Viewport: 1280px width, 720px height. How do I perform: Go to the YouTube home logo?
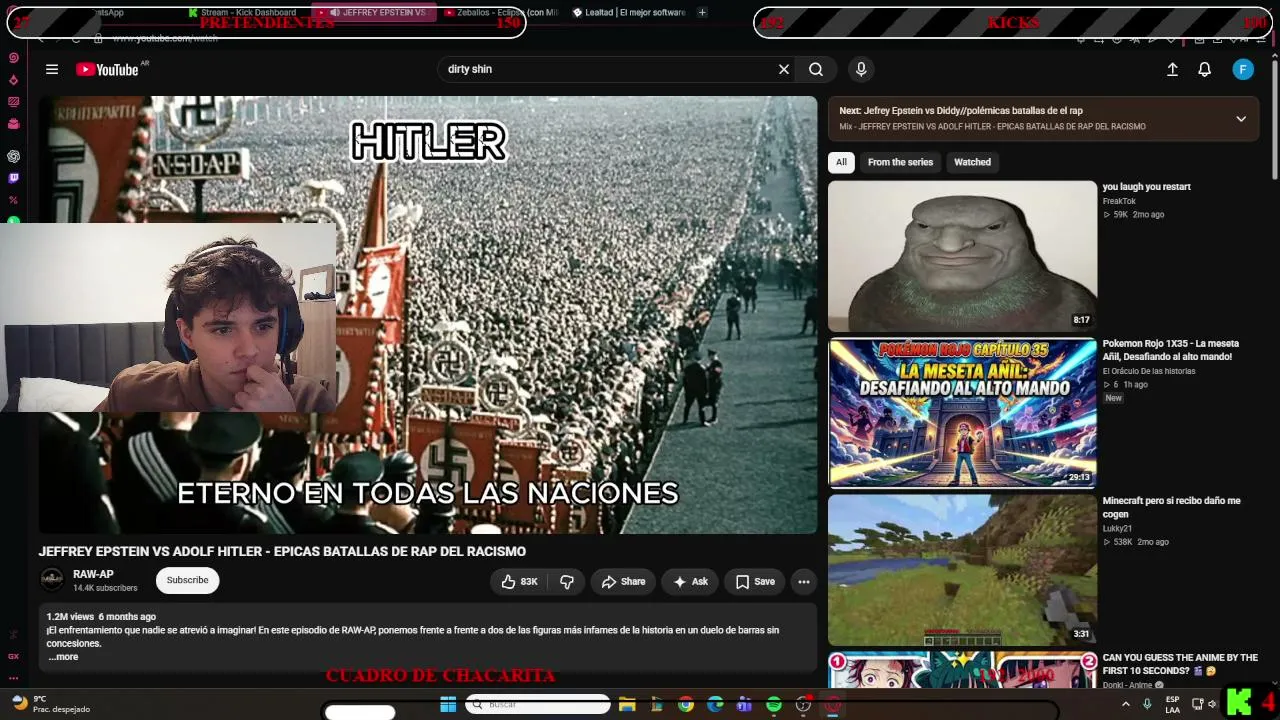106,69
